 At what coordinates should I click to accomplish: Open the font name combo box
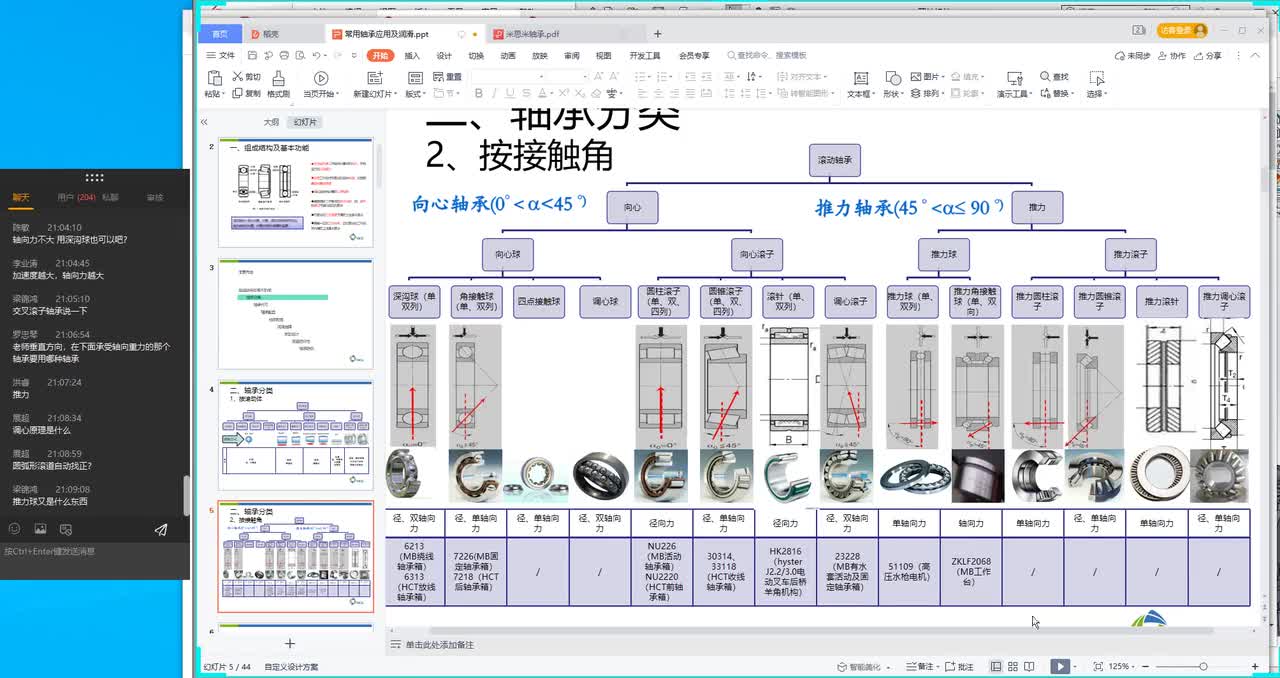coord(508,77)
